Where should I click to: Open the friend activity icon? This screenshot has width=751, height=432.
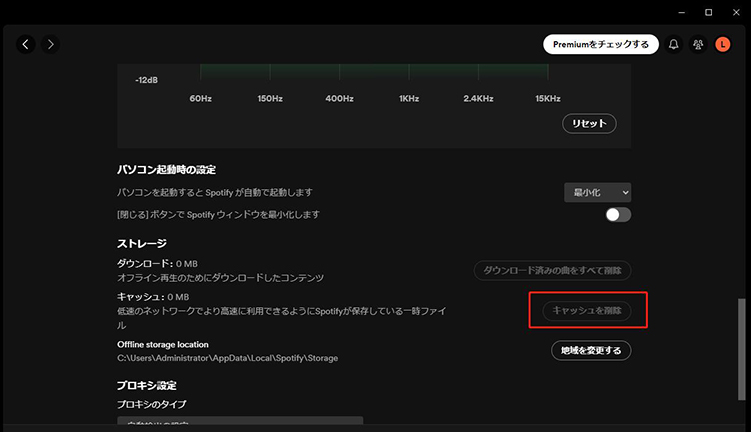point(698,45)
